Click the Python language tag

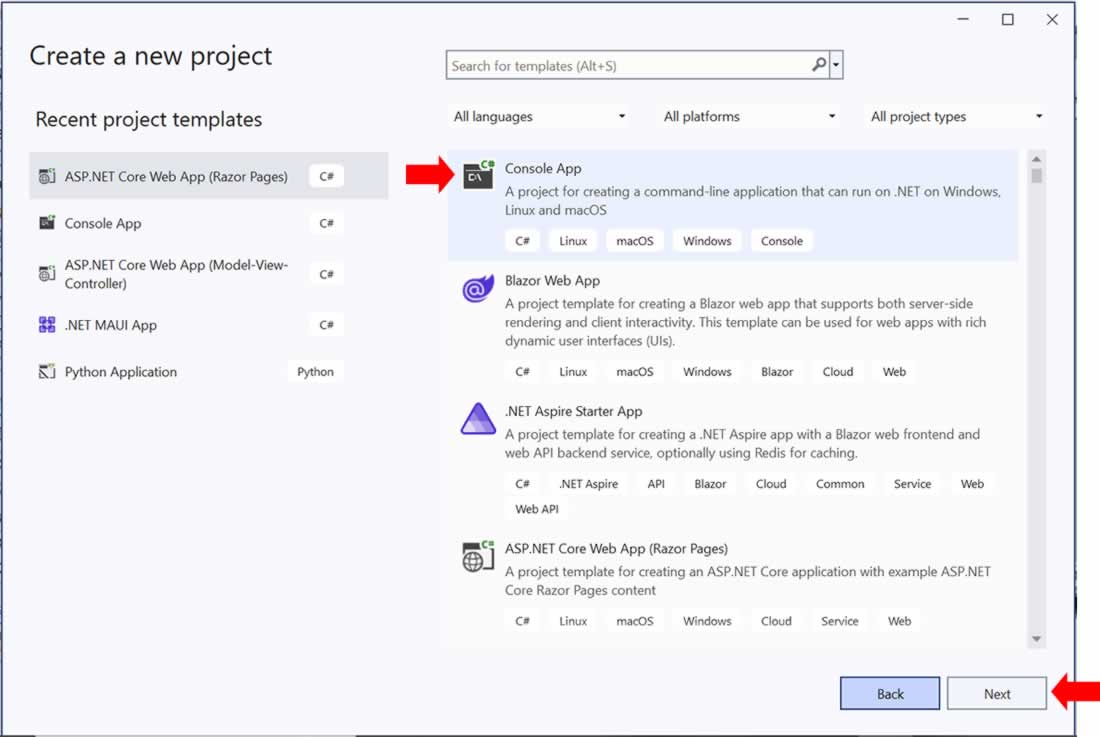point(315,372)
